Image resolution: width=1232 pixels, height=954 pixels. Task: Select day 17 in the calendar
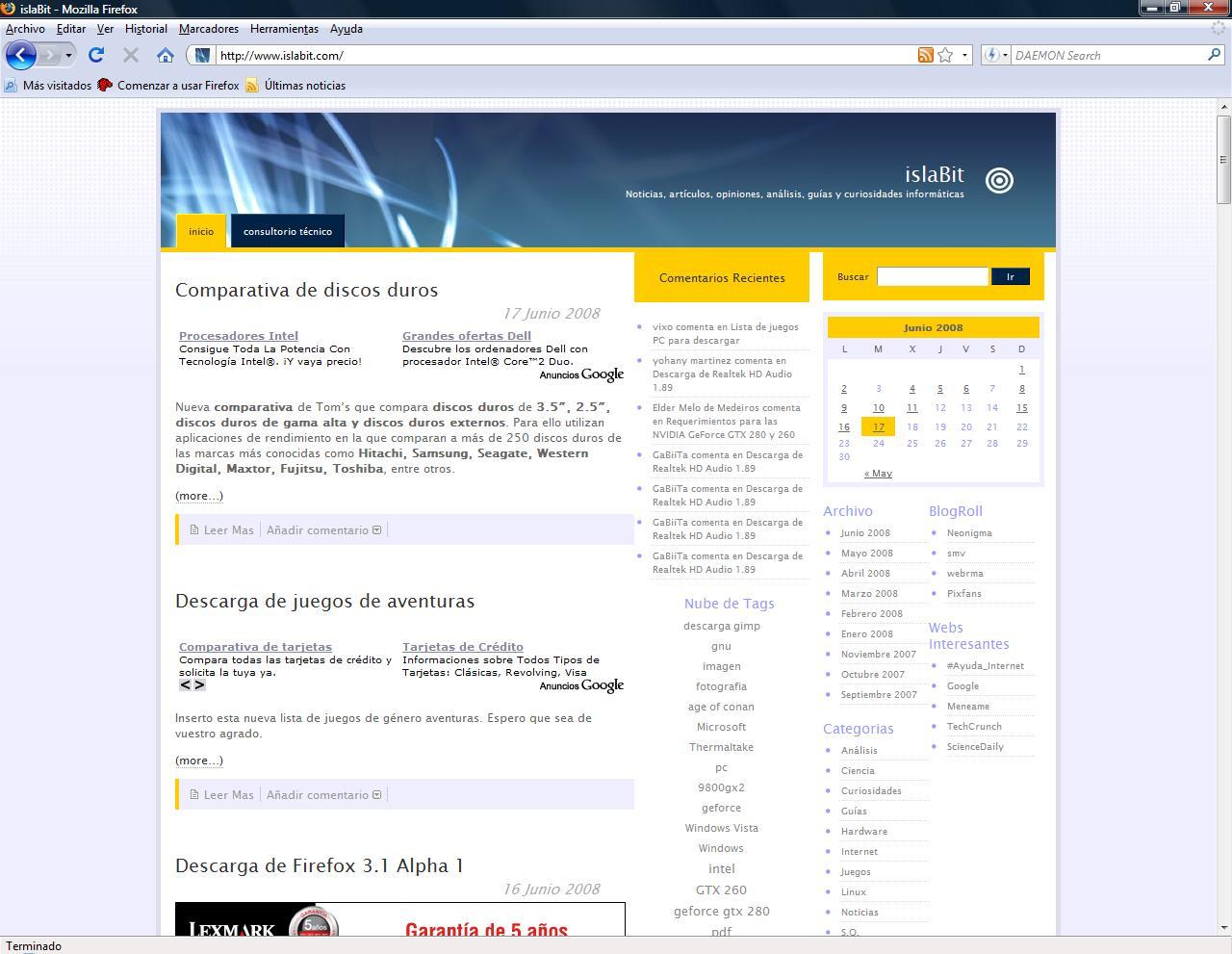click(879, 426)
